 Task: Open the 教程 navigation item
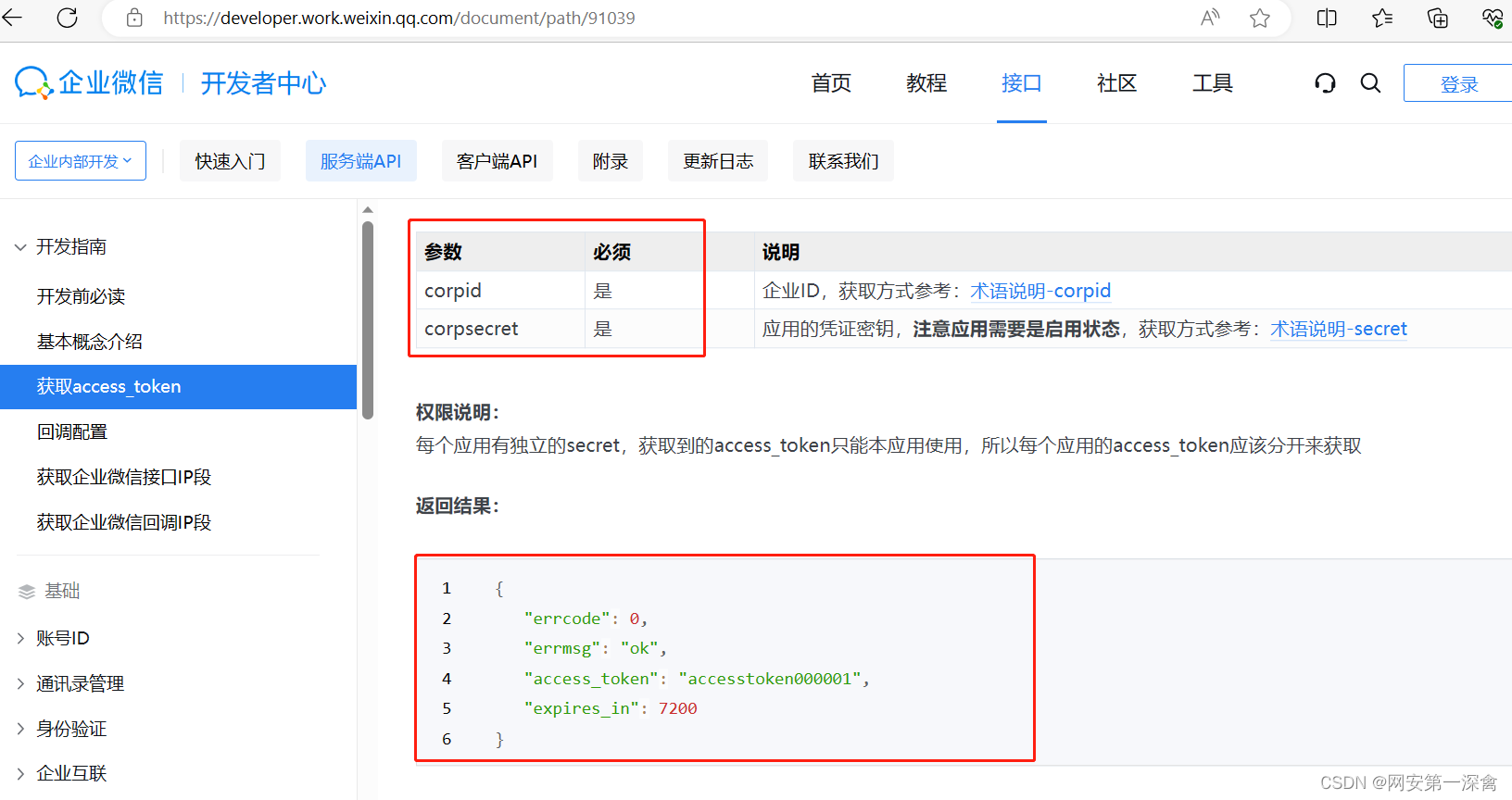[926, 83]
